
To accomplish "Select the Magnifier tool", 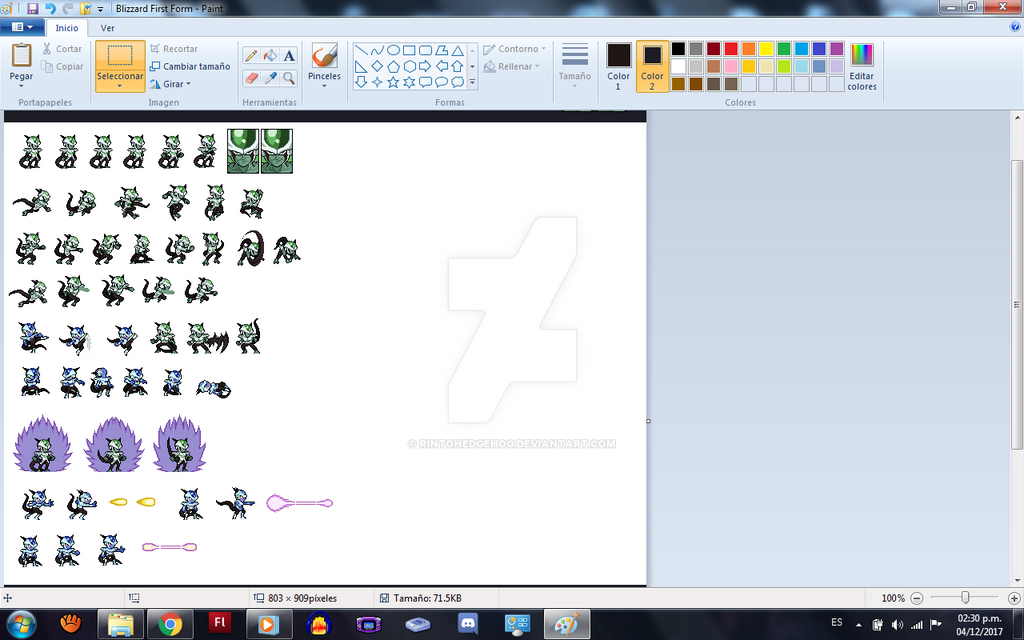I will tap(289, 78).
